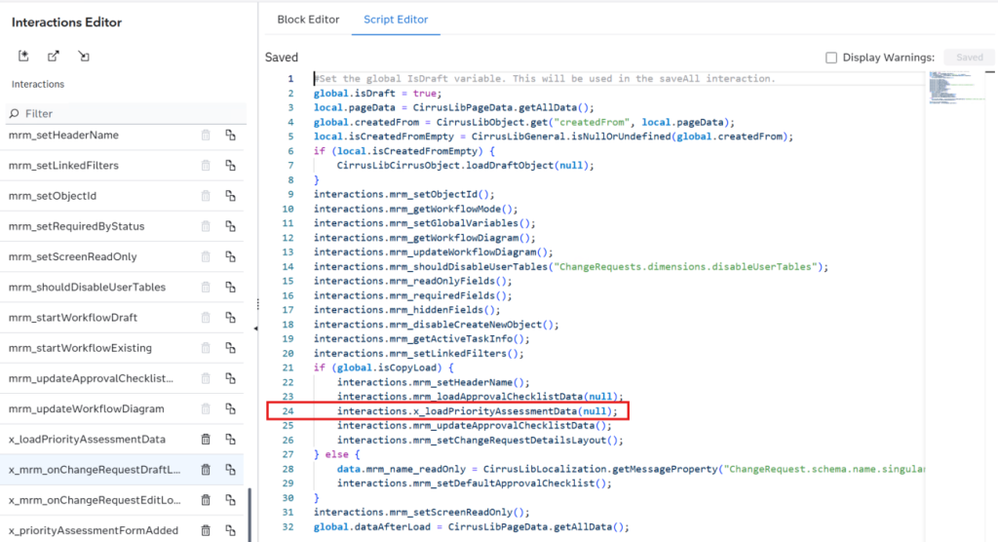Switch to the Block Editor tab
998x542 pixels.
308,20
